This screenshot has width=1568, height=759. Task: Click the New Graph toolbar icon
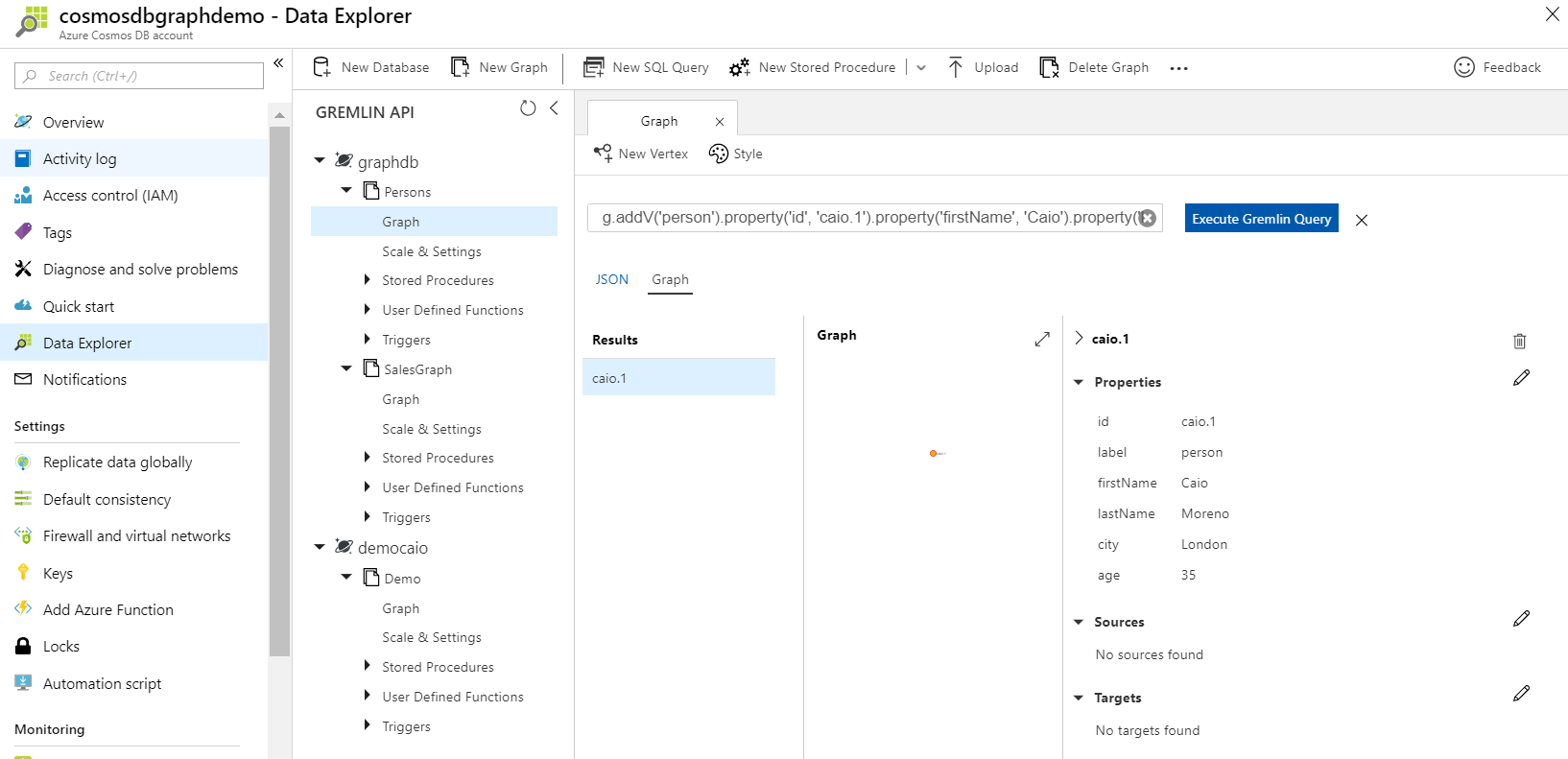pyautogui.click(x=461, y=67)
